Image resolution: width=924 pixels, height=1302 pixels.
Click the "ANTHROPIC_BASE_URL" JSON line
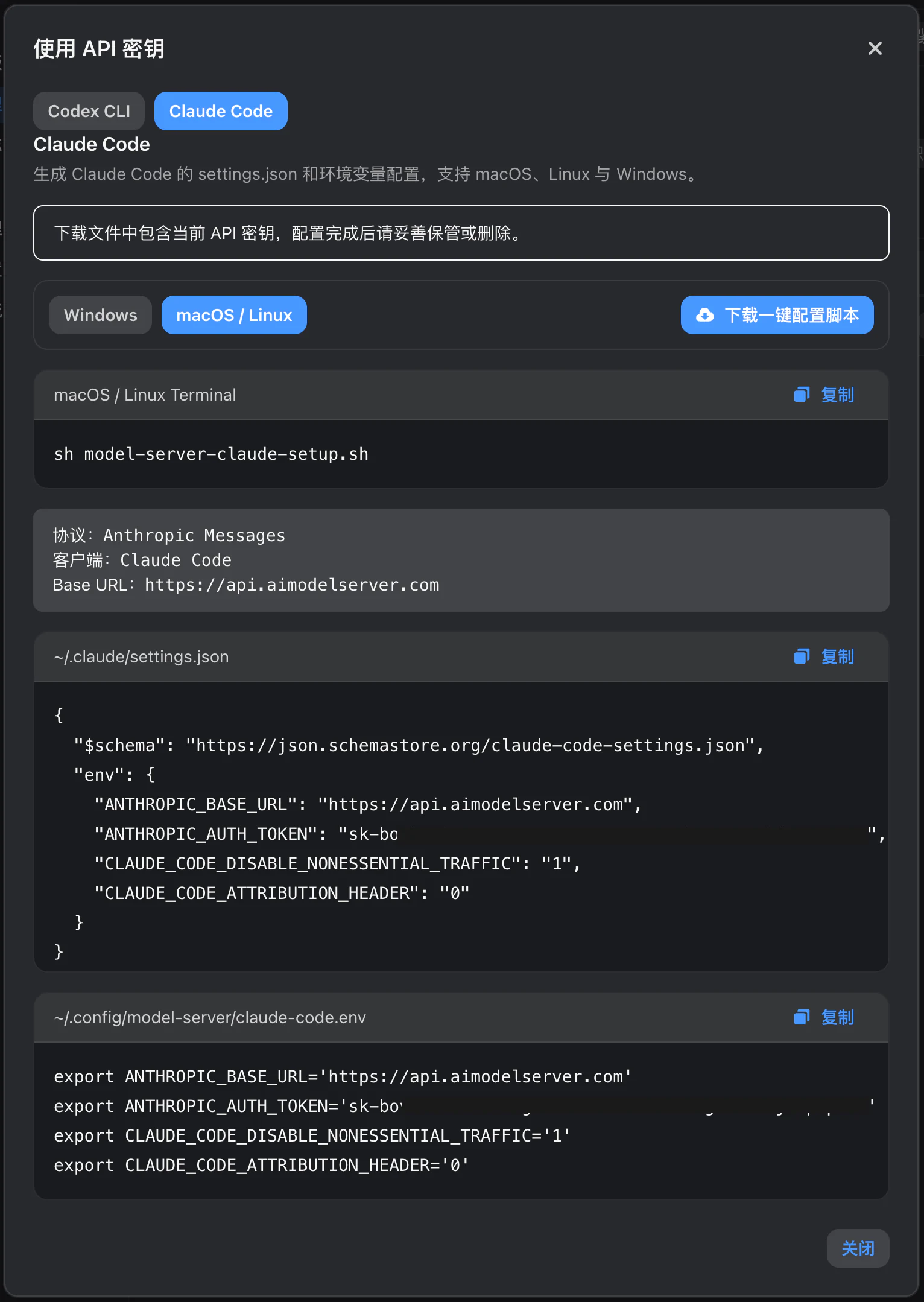click(368, 804)
